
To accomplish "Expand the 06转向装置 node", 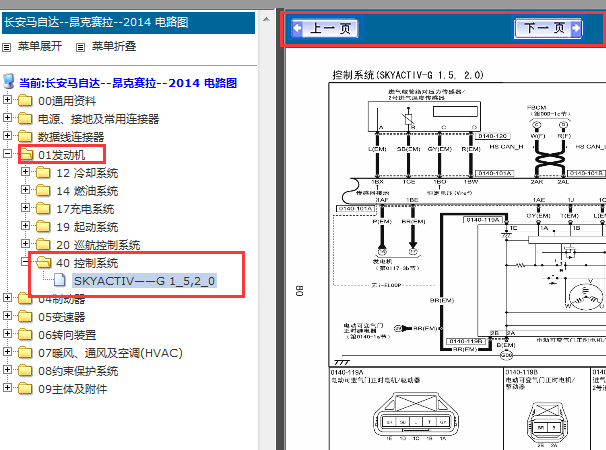I will coord(7,334).
